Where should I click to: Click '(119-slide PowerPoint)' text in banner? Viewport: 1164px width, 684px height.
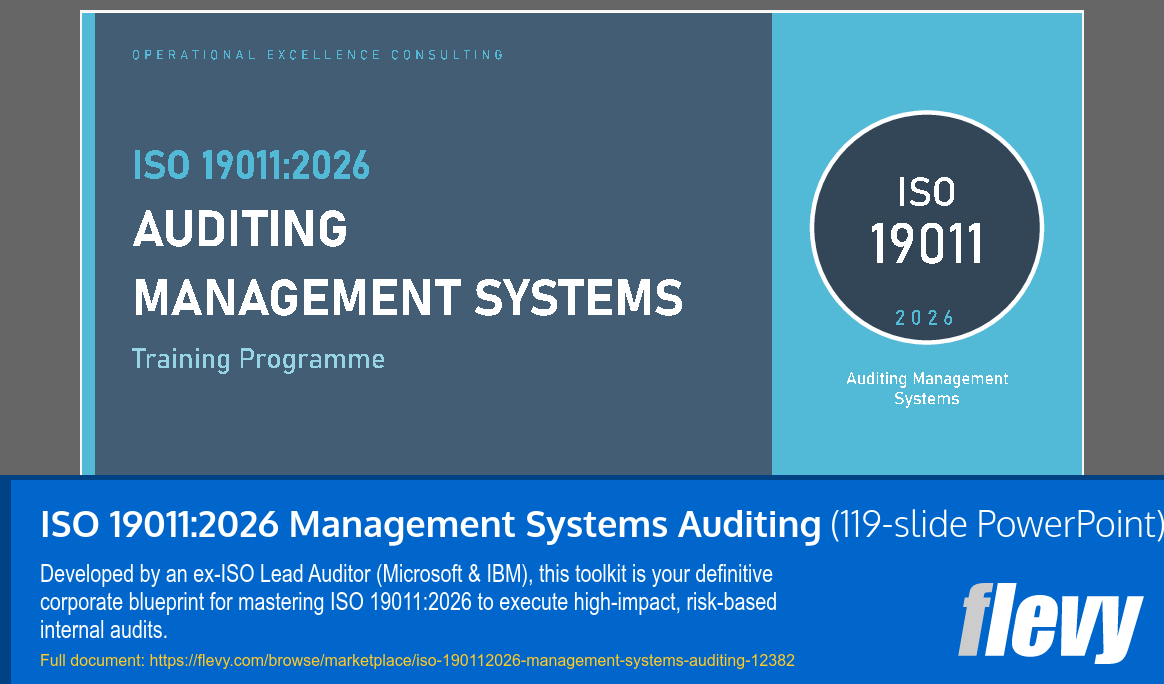[996, 524]
